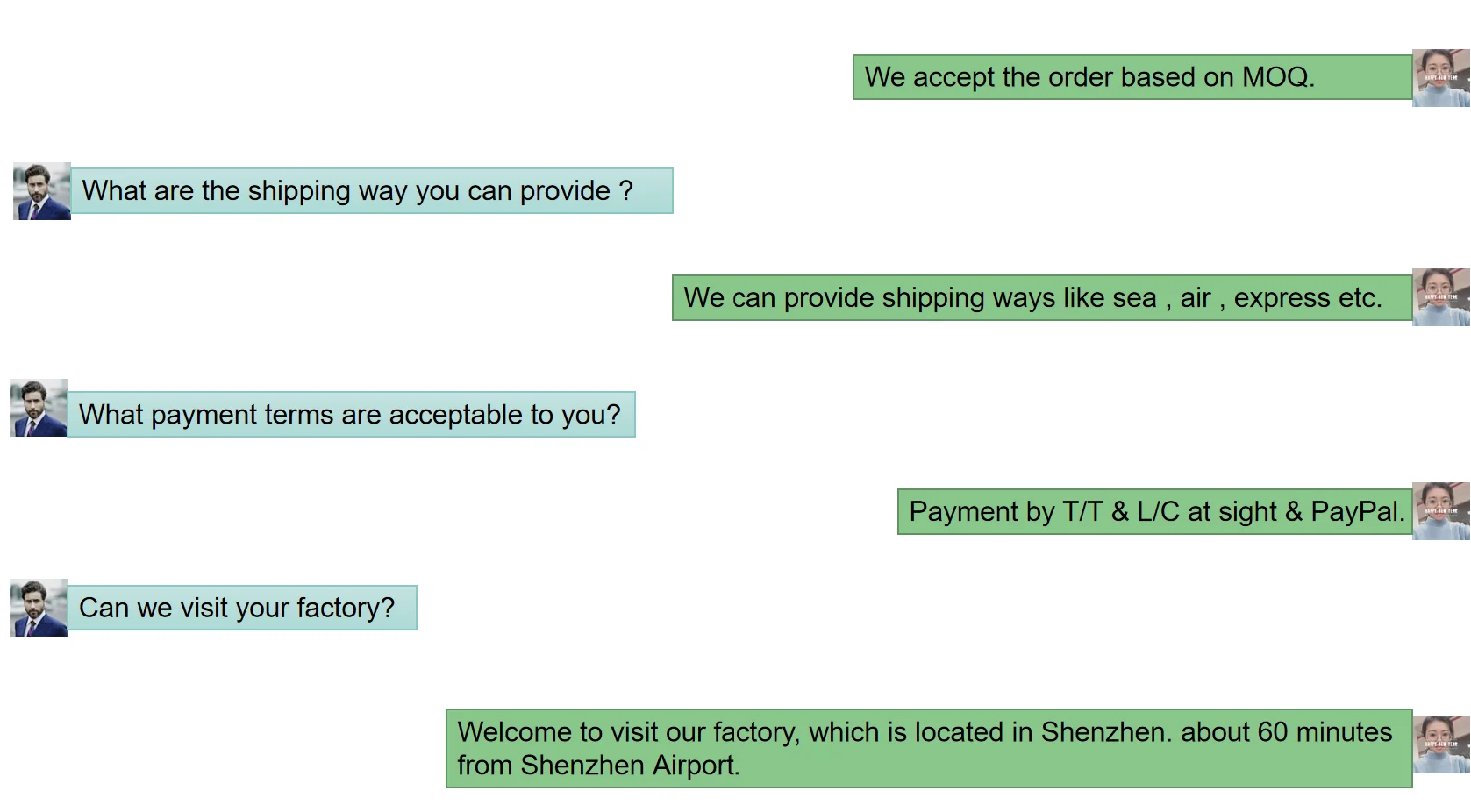Viewport: 1471px width, 812px height.
Task: Click the word "PayPal" in the payment reply
Action: [x=1354, y=511]
